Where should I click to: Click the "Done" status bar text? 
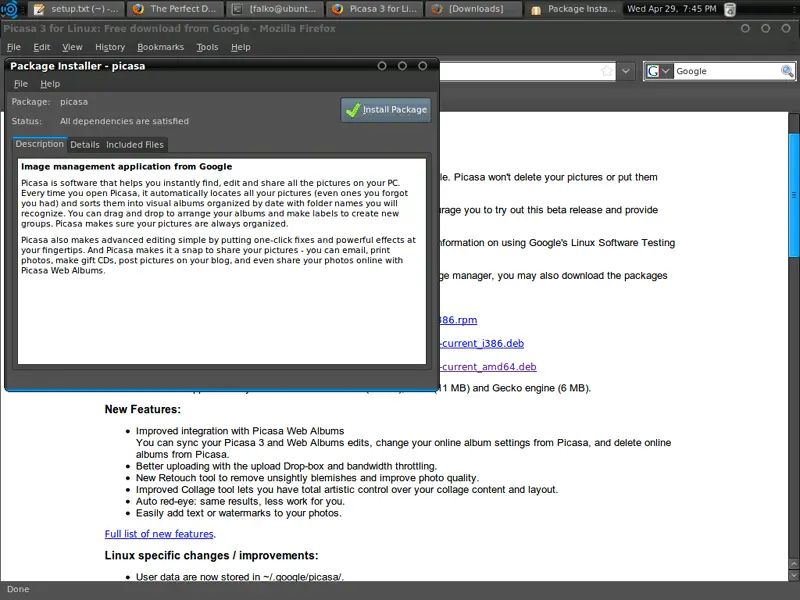[x=18, y=589]
